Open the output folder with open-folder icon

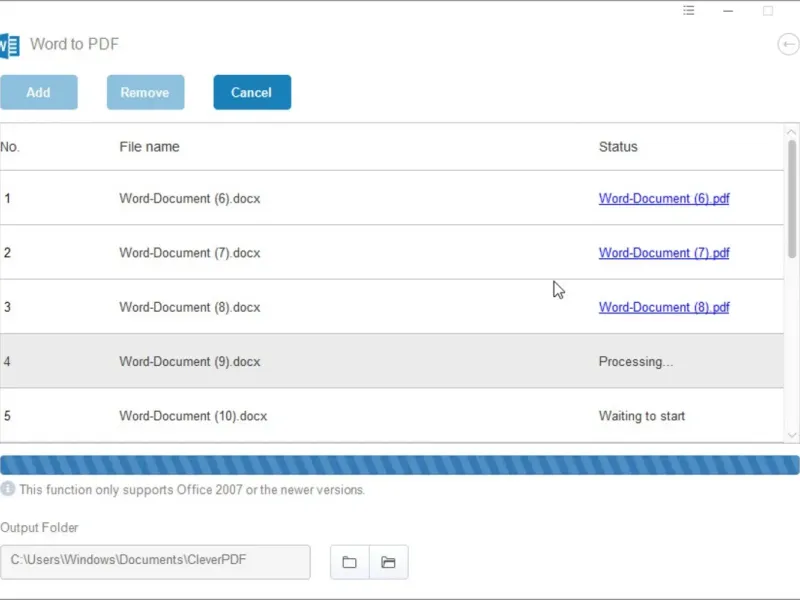[x=388, y=562]
